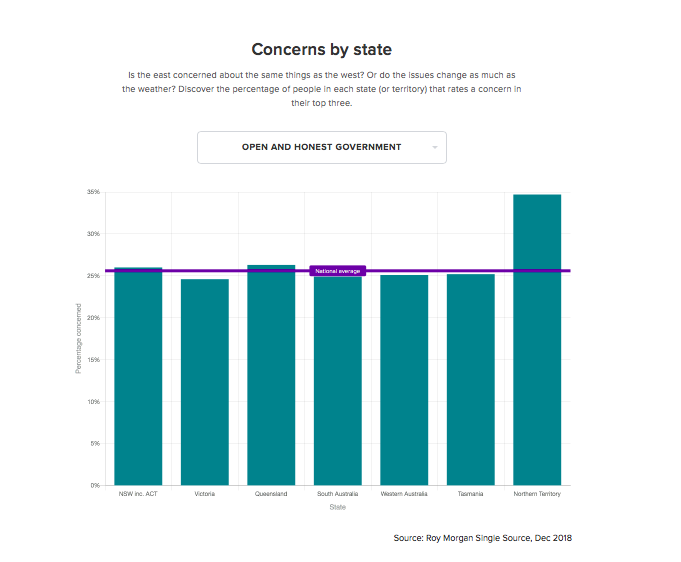Viewport: 681px width, 562px height.
Task: Click the Queensland axis label
Action: (271, 494)
